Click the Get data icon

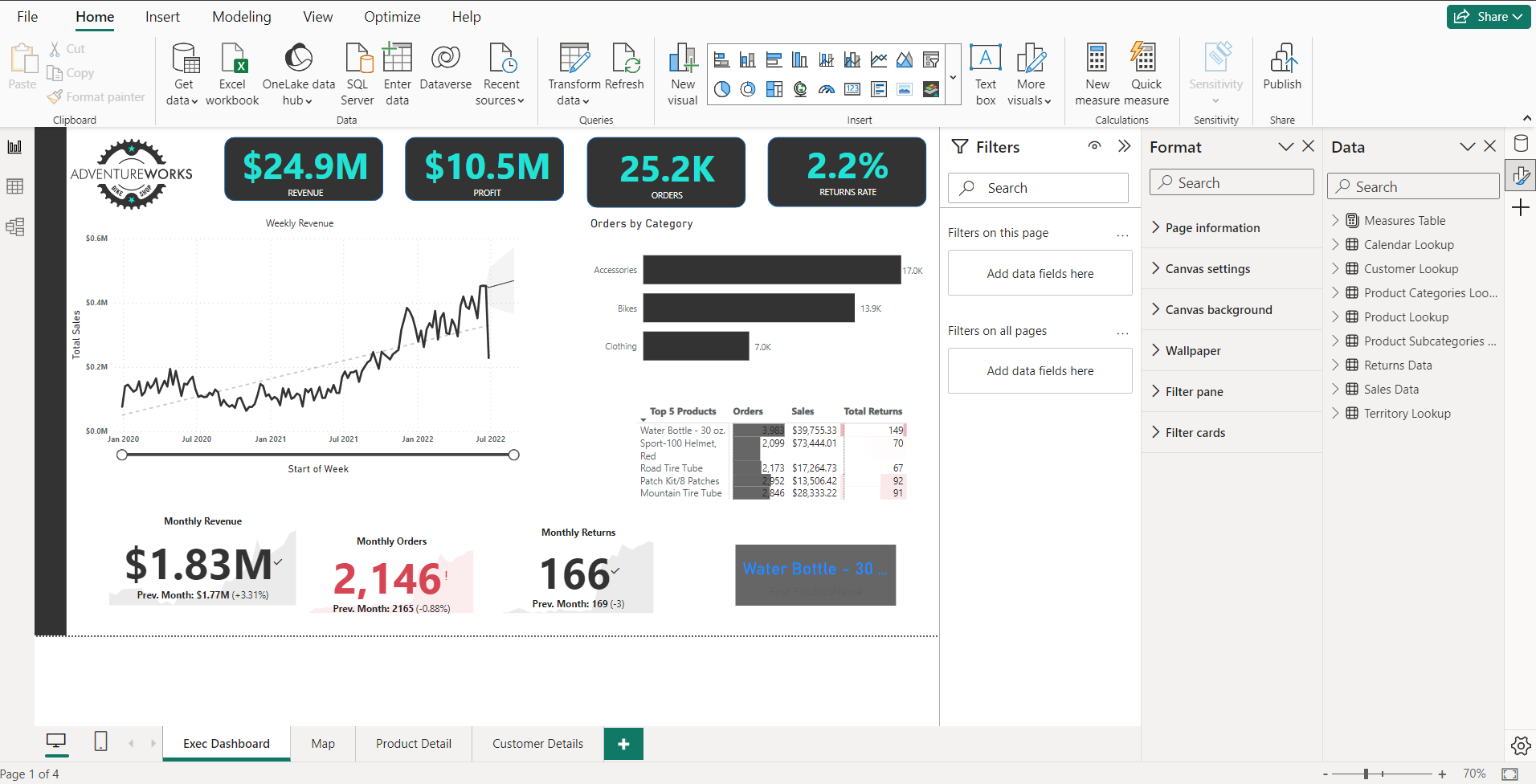184,60
